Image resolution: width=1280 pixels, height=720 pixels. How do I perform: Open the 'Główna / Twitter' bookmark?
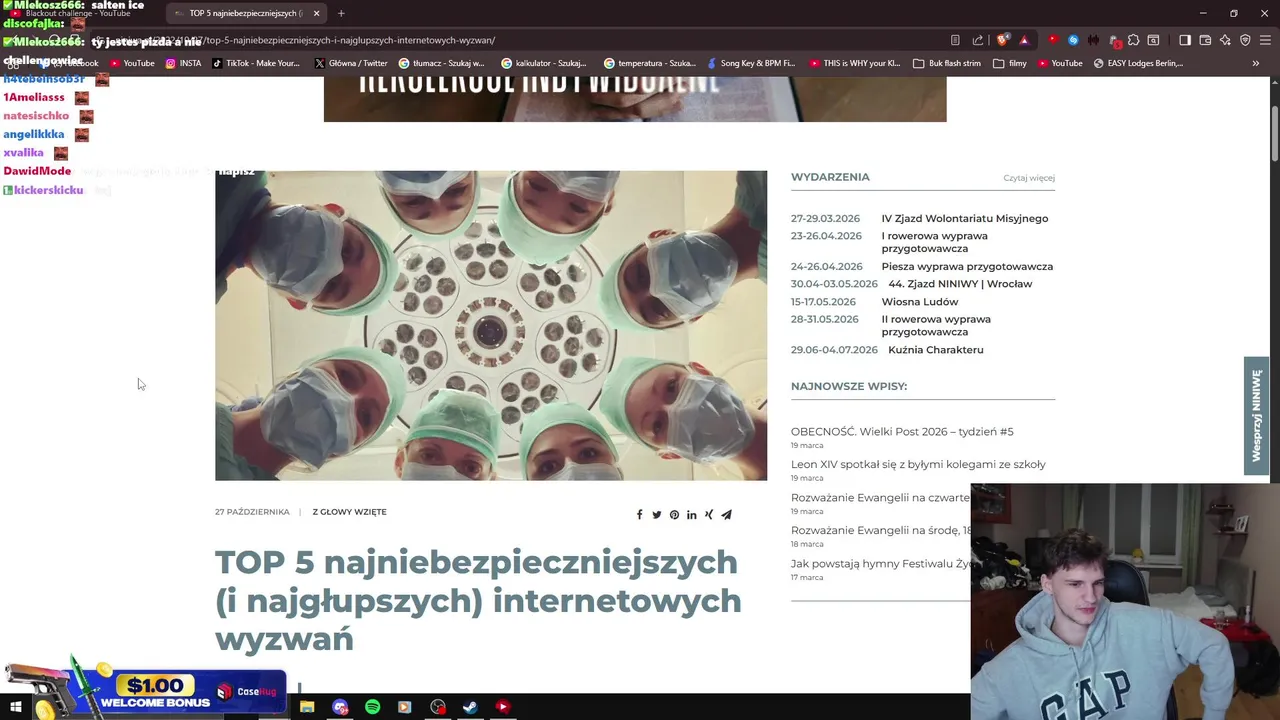point(351,63)
